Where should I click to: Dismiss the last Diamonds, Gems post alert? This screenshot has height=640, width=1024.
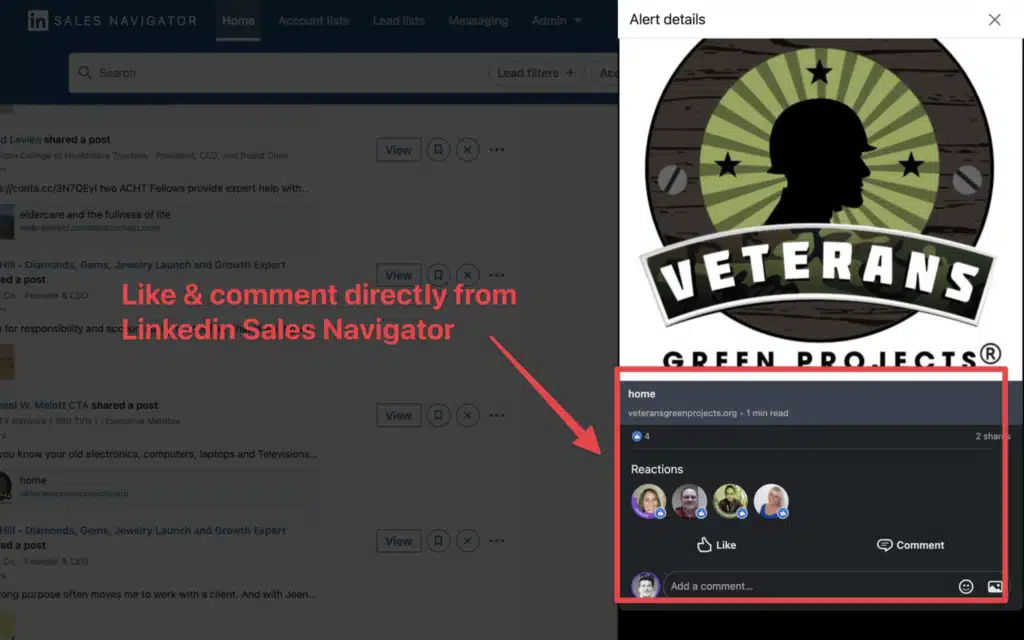coord(468,541)
